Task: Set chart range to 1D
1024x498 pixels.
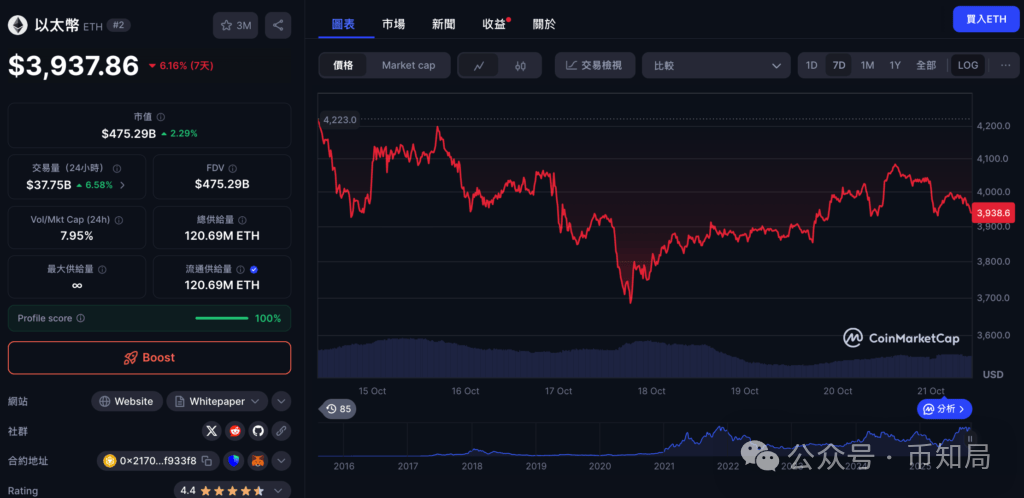Action: [811, 65]
